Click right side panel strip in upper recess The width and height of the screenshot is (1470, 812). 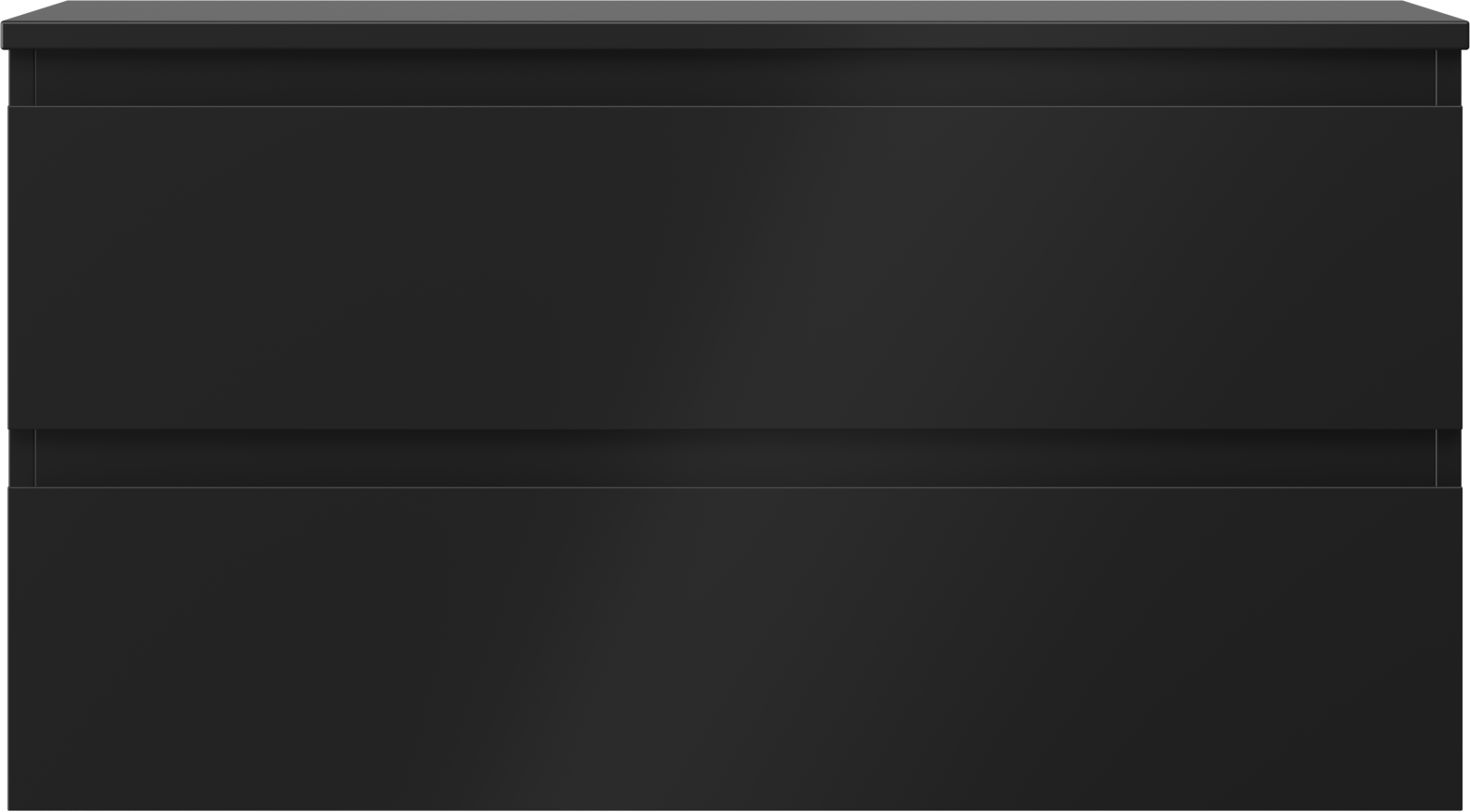click(1449, 77)
